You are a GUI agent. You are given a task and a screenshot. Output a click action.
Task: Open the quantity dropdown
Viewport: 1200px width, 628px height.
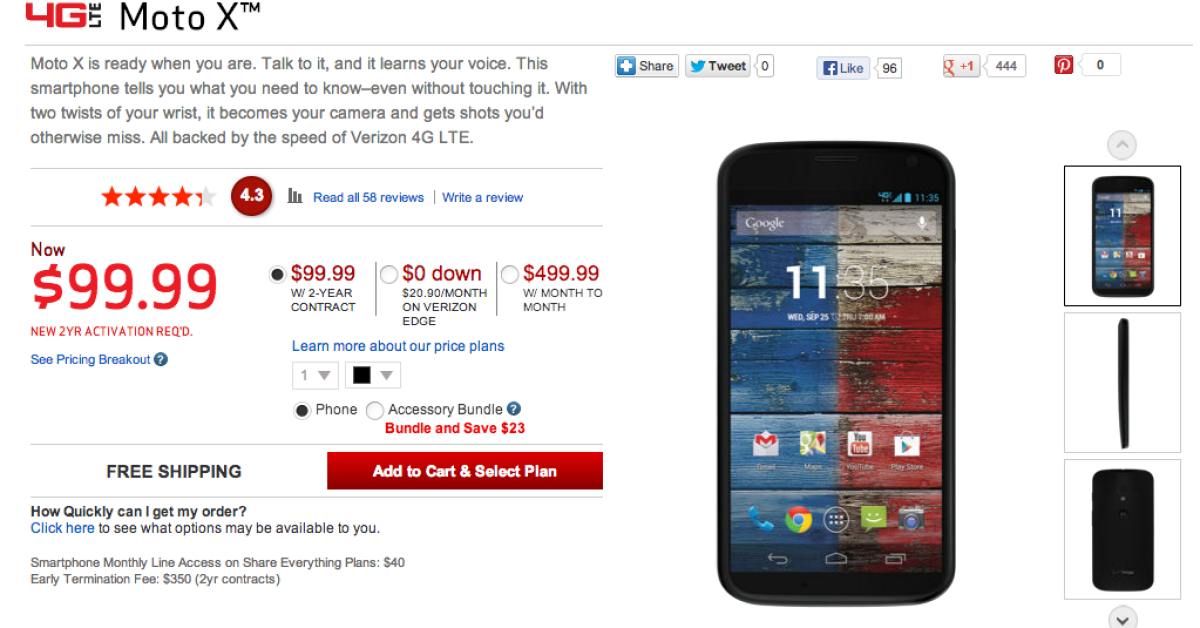point(315,376)
